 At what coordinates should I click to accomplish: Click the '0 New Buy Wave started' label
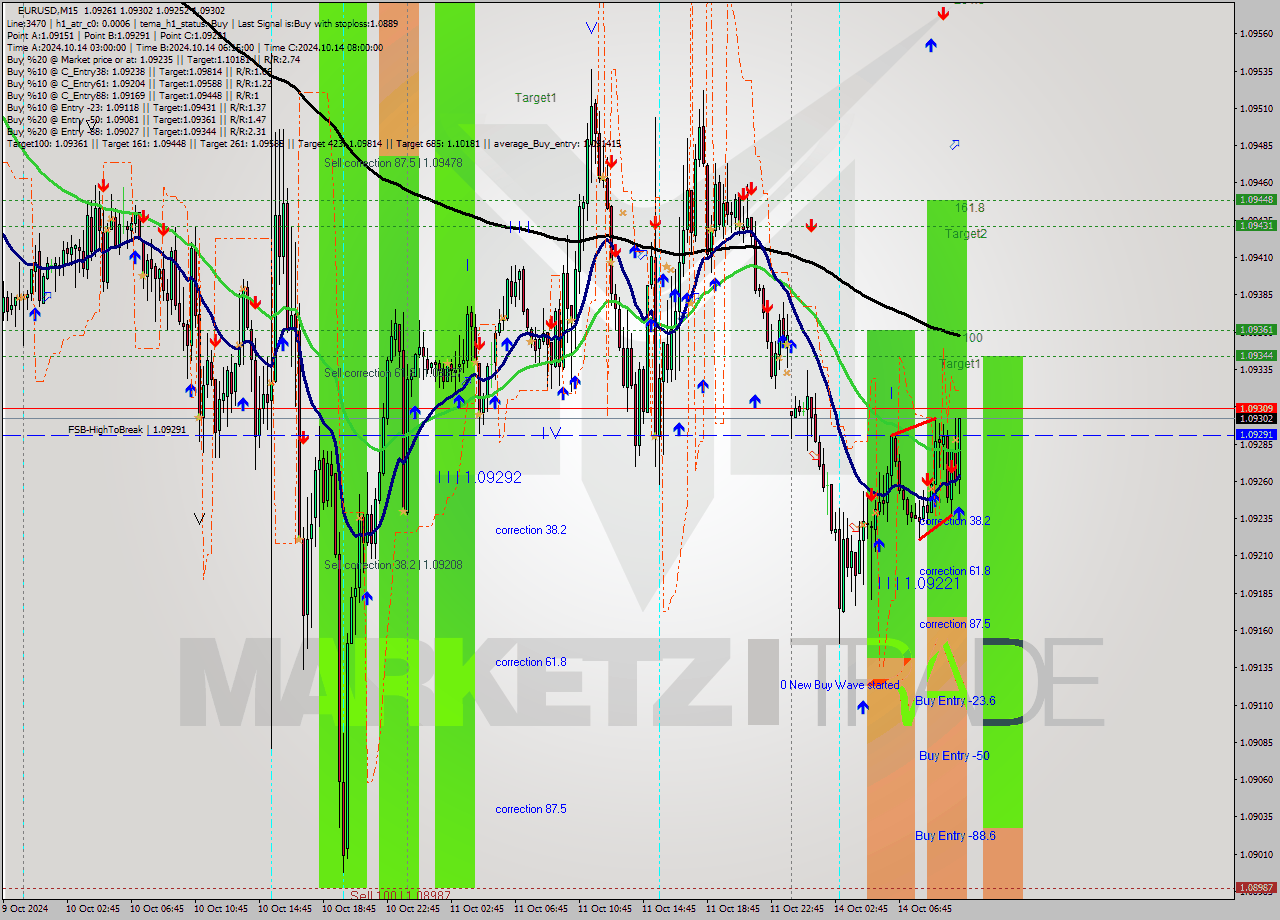[840, 685]
